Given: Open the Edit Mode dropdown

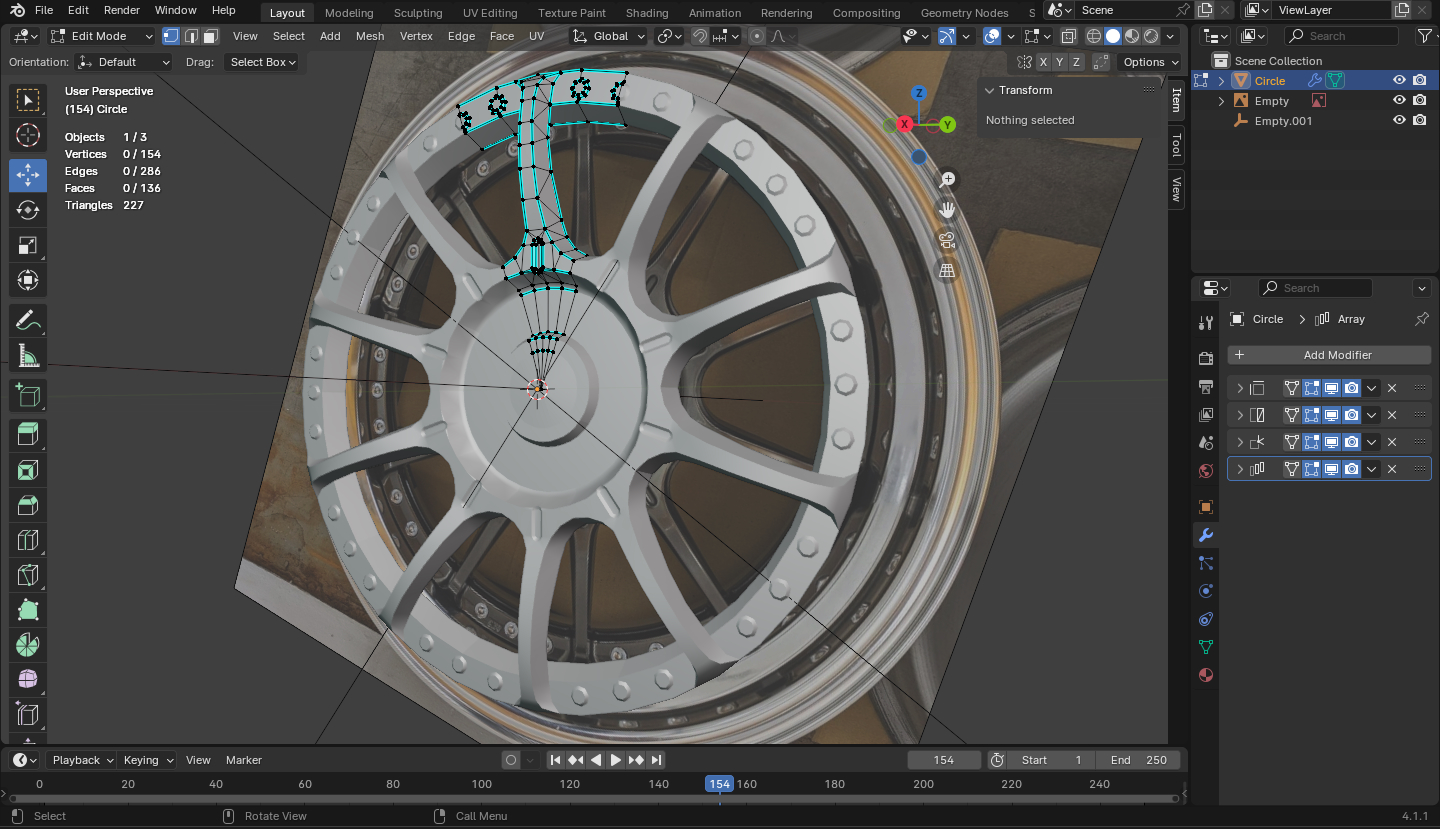Looking at the screenshot, I should click(x=101, y=36).
